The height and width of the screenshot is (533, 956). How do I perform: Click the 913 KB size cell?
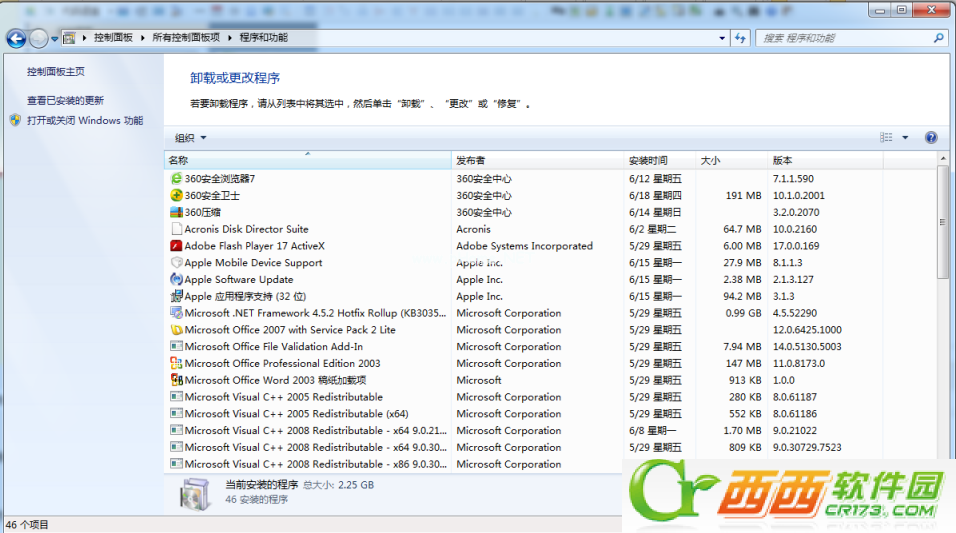tap(745, 380)
